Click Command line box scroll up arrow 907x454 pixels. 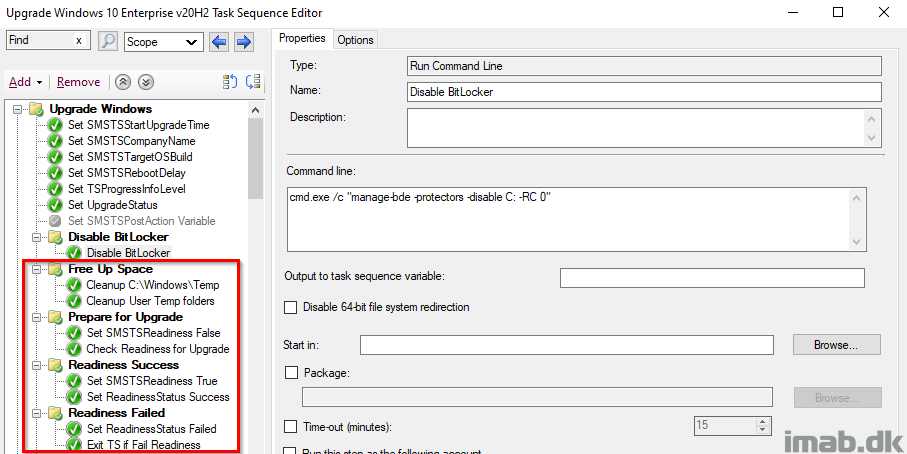coord(857,198)
